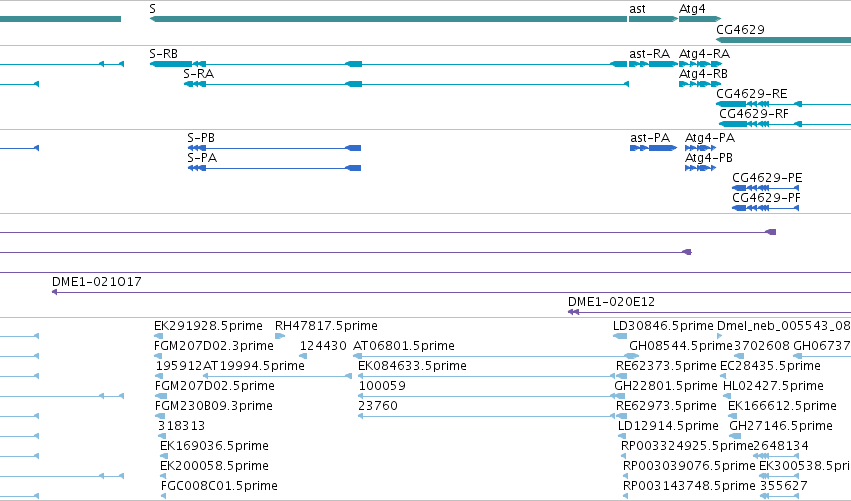Click the AT06801.5prime EST label

[404, 346]
